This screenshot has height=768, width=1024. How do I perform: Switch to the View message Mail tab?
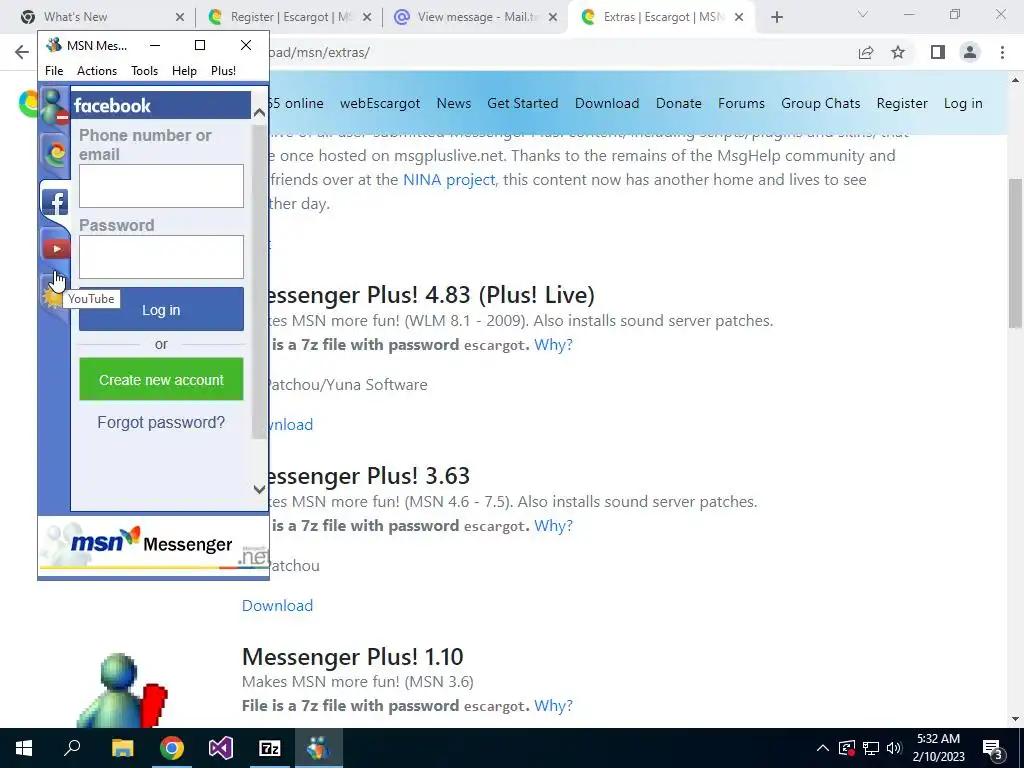pos(477,17)
